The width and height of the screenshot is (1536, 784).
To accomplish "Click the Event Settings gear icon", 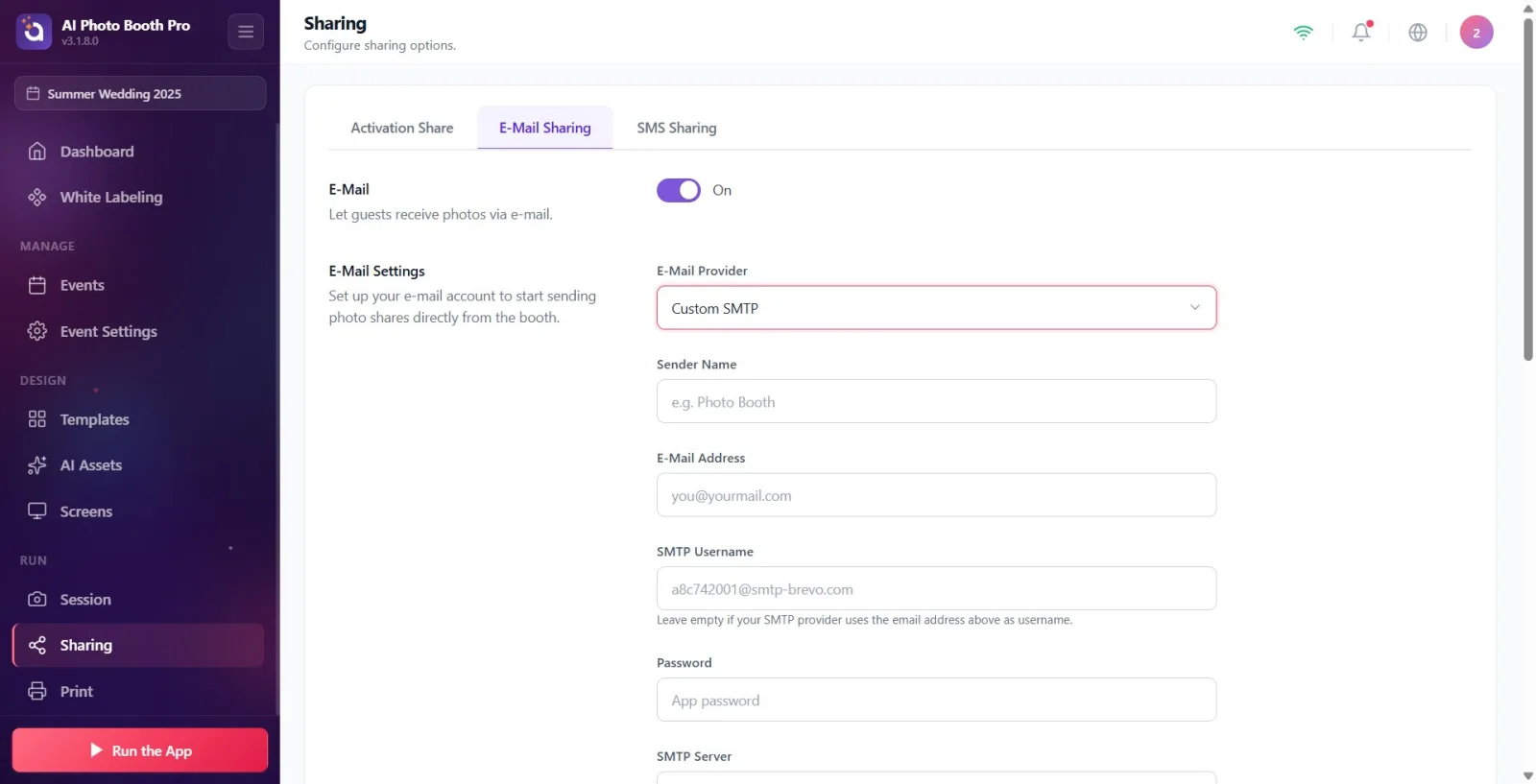I will pyautogui.click(x=37, y=331).
